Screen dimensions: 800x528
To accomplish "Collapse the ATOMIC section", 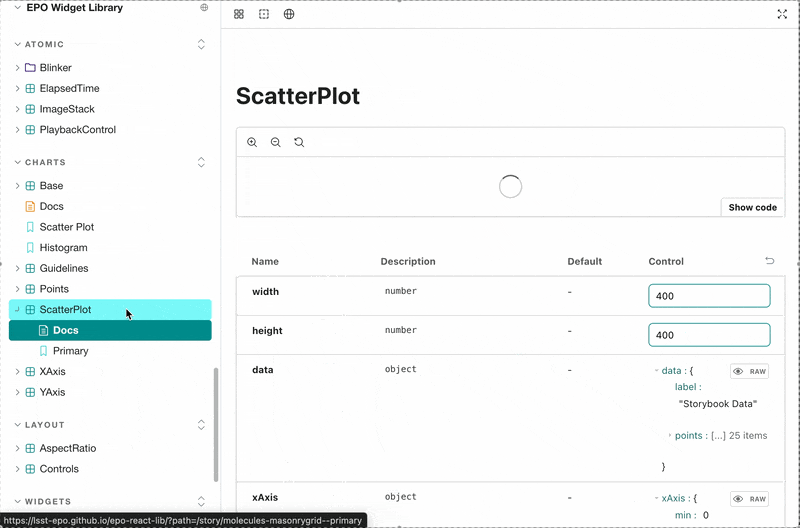I will point(201,44).
